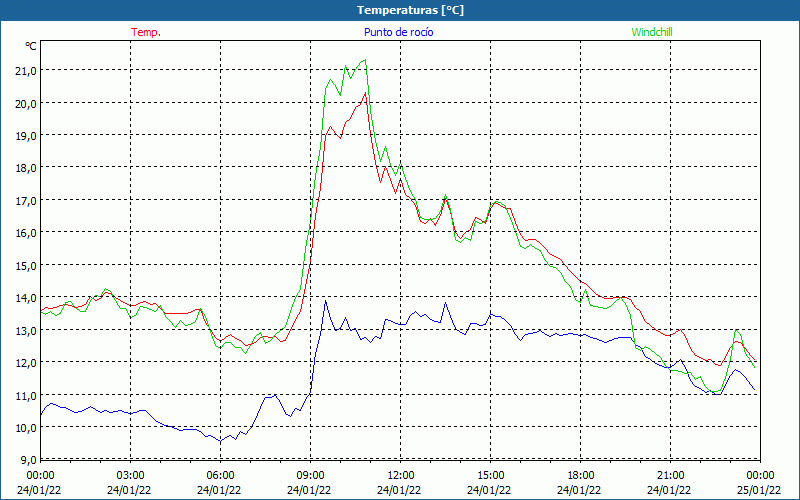Click the '11,0' y-axis value
The height and width of the screenshot is (500, 800).
pos(26,395)
